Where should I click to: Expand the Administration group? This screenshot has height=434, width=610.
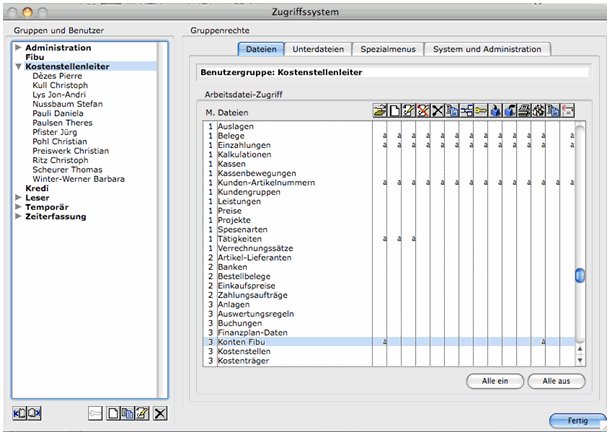click(18, 48)
